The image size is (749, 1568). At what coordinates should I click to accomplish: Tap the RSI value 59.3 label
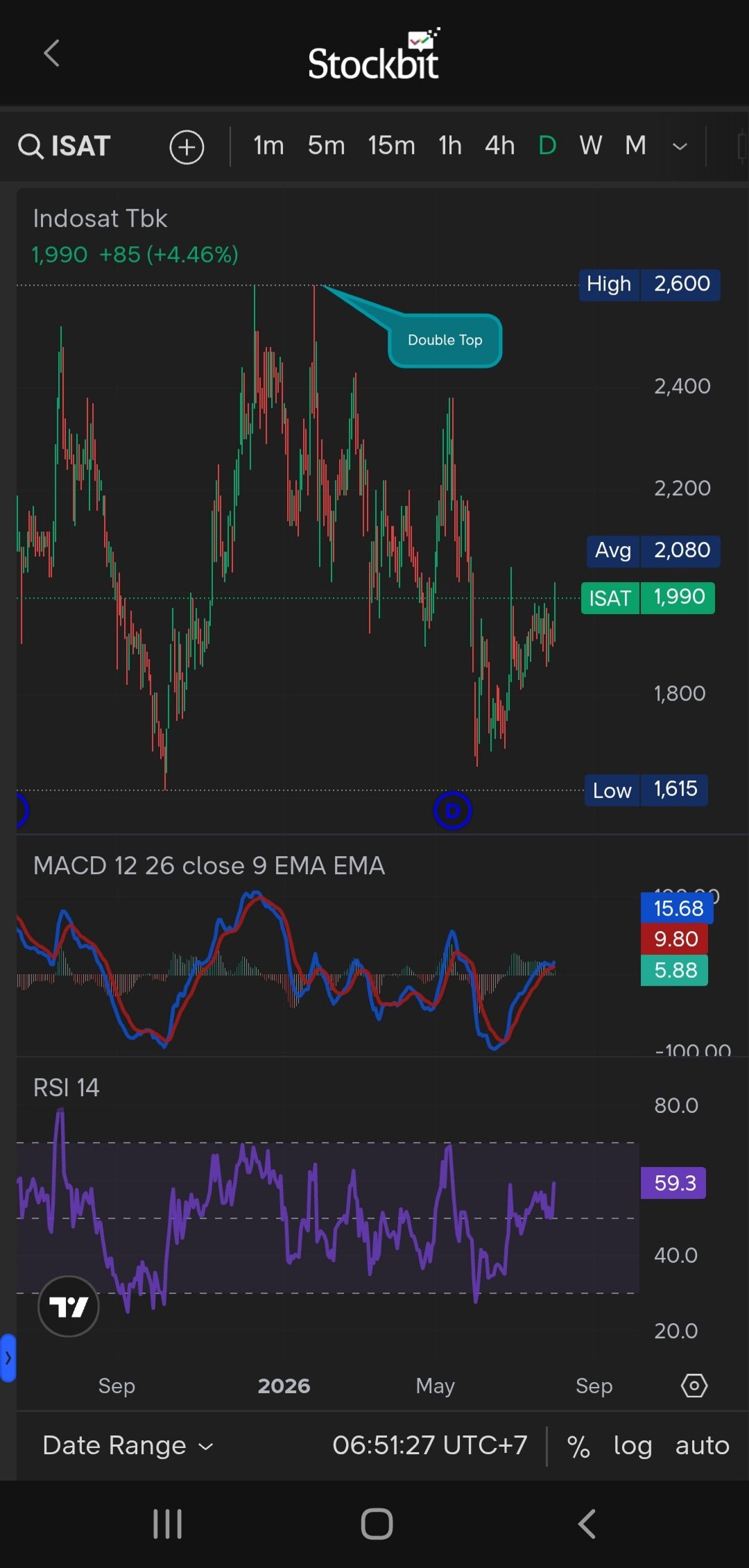pos(673,1182)
